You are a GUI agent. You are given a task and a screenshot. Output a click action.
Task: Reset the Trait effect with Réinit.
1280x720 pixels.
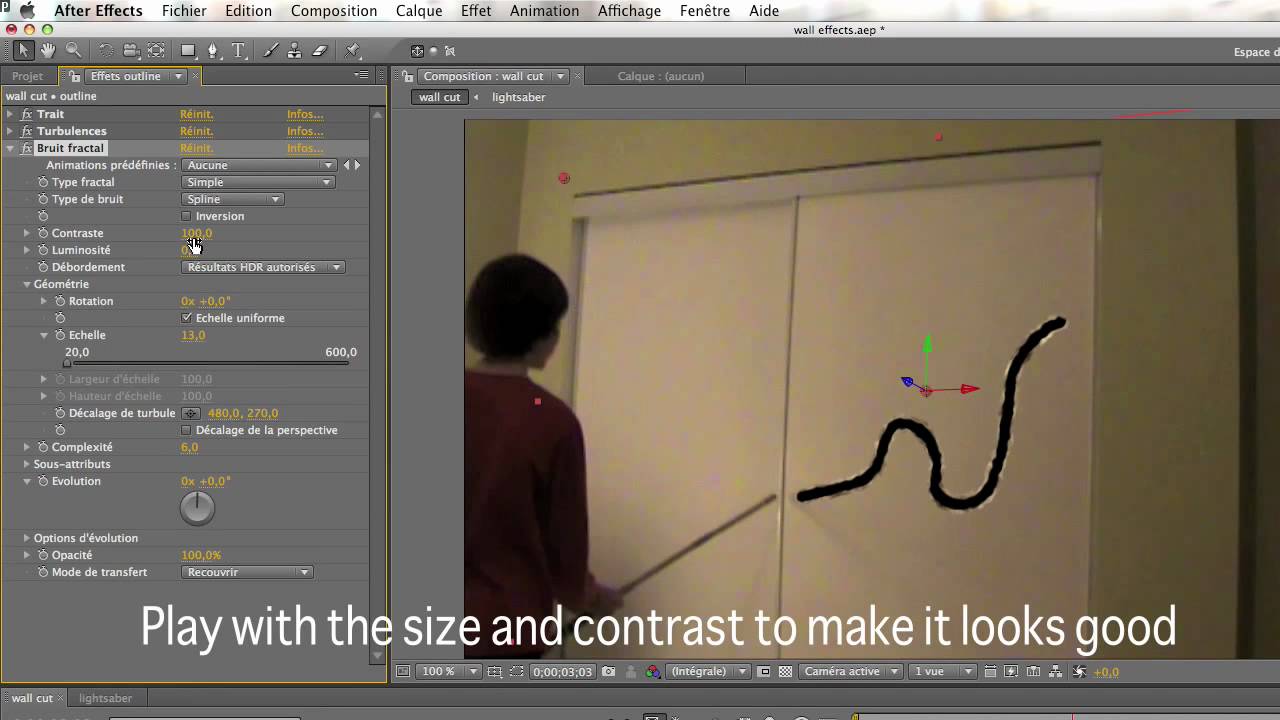(197, 114)
